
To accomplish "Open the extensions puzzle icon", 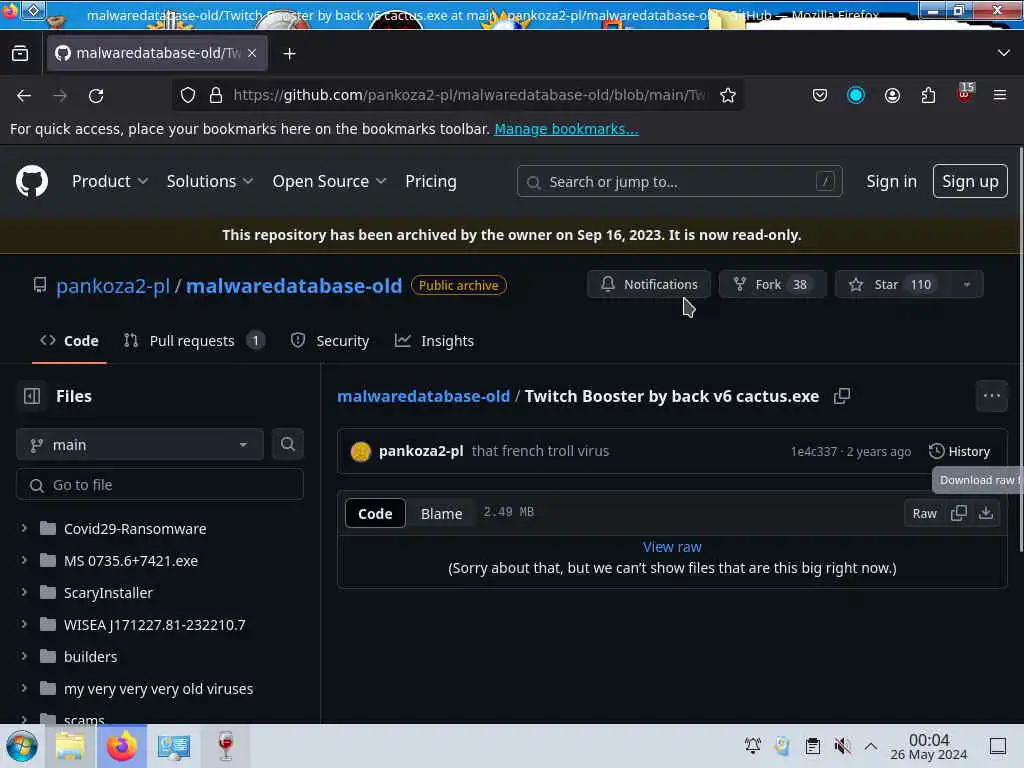I will [x=928, y=95].
